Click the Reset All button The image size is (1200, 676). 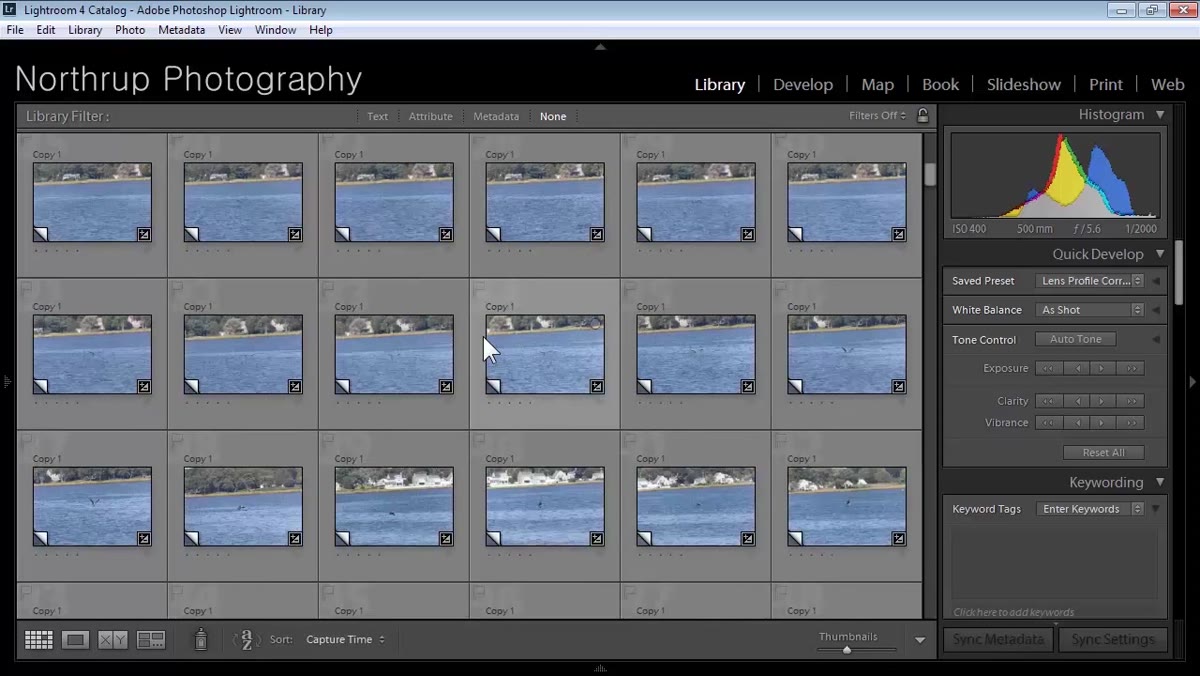tap(1103, 453)
